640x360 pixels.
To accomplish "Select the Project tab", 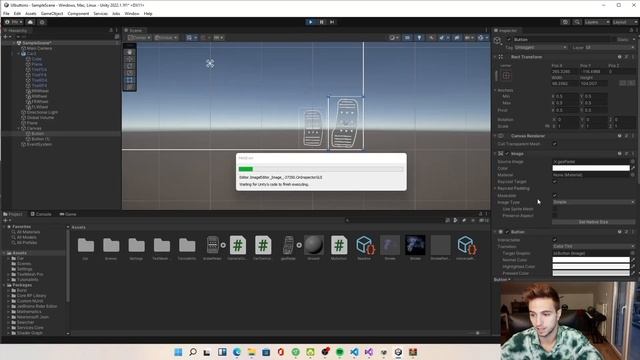I will [13, 214].
